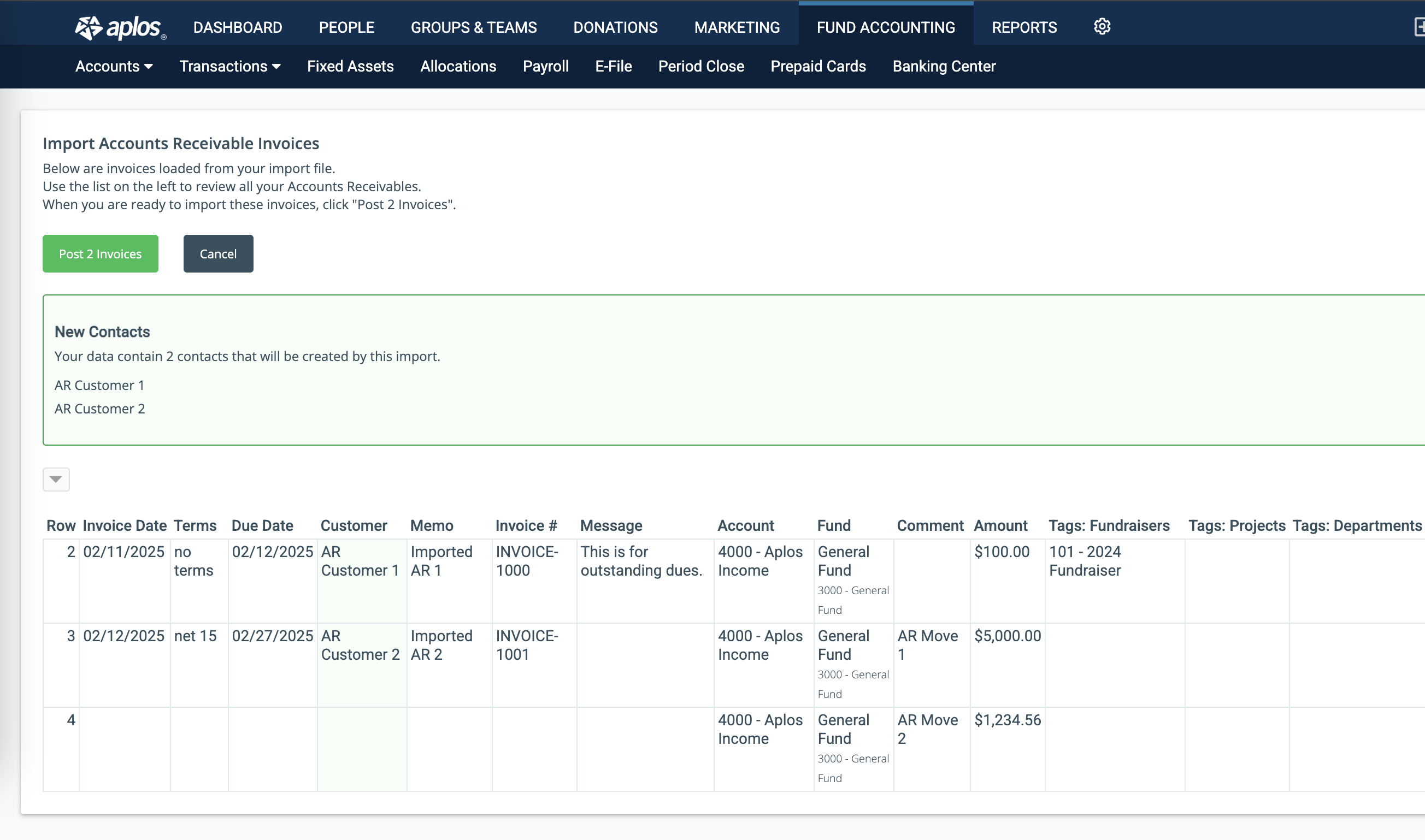The image size is (1425, 840).
Task: Click the Due Date column header
Action: click(x=262, y=526)
